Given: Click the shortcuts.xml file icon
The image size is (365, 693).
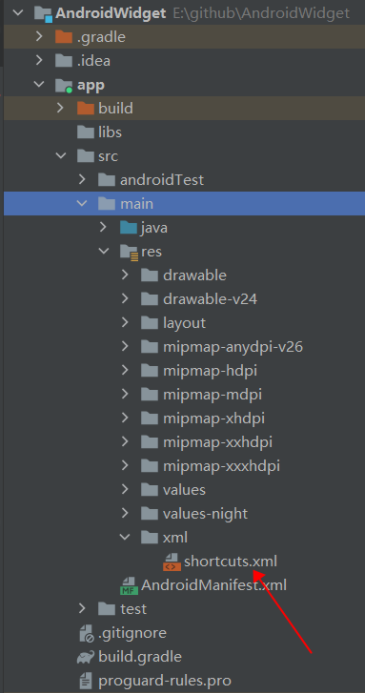Looking at the screenshot, I should coord(171,562).
